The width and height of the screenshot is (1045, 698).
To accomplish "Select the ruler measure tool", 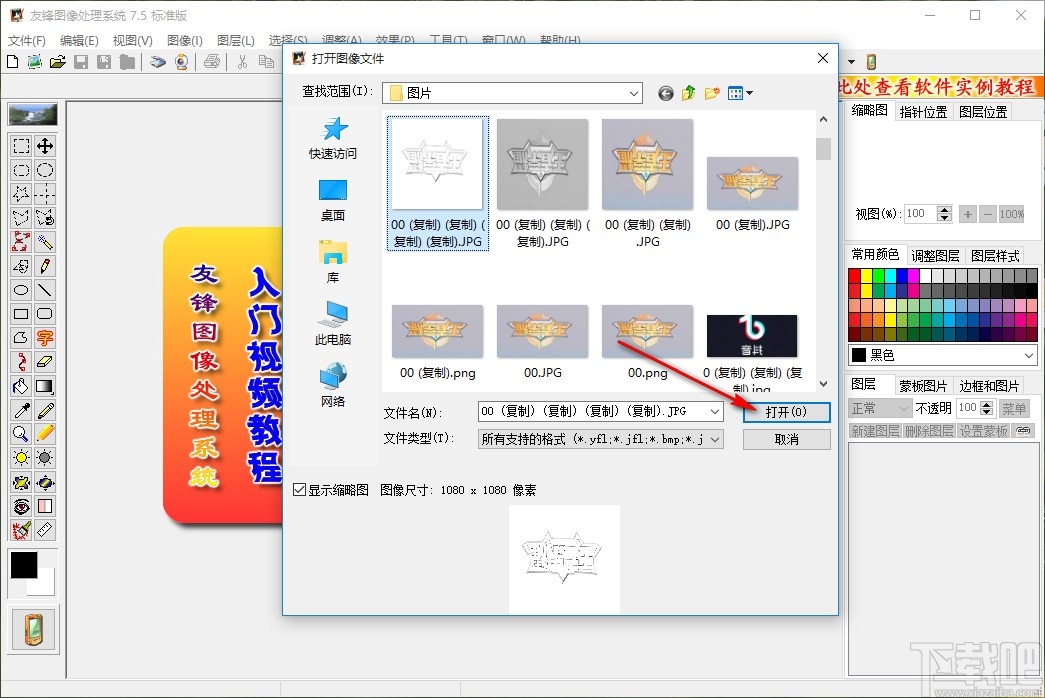I will tap(45, 530).
